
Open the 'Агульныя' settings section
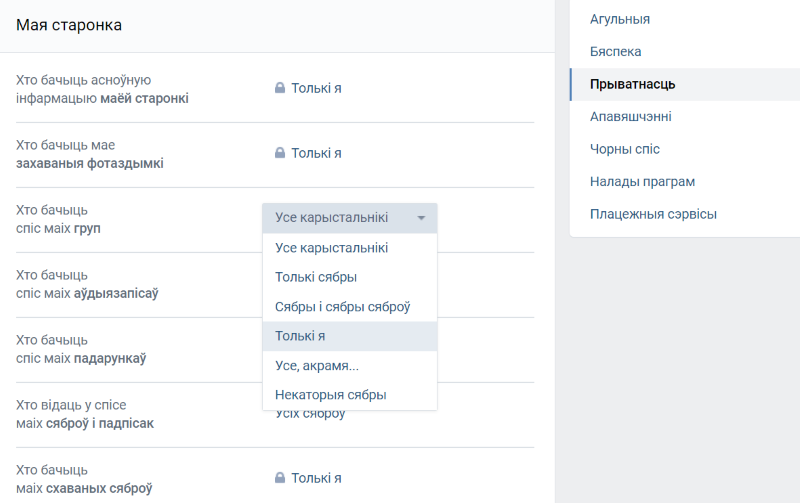coord(620,19)
